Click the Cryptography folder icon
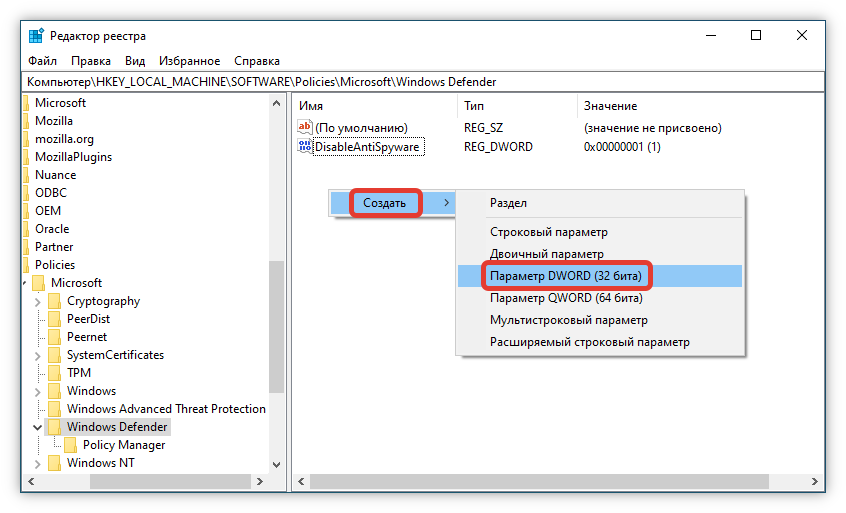 (54, 301)
